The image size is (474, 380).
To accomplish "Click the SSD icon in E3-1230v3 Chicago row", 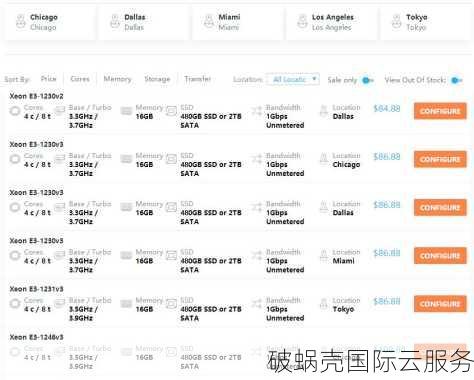I will [x=171, y=159].
